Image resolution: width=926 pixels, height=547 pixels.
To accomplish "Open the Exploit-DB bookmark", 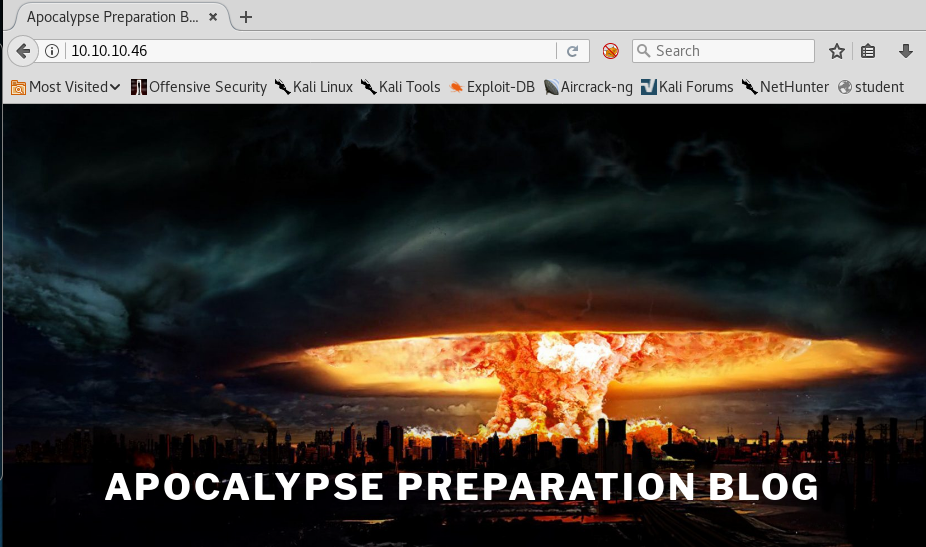I will pos(492,87).
